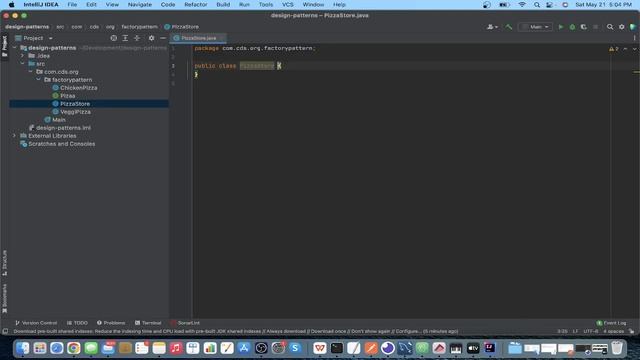
Task: Go to previous highlighted error arrow
Action: (625, 49)
